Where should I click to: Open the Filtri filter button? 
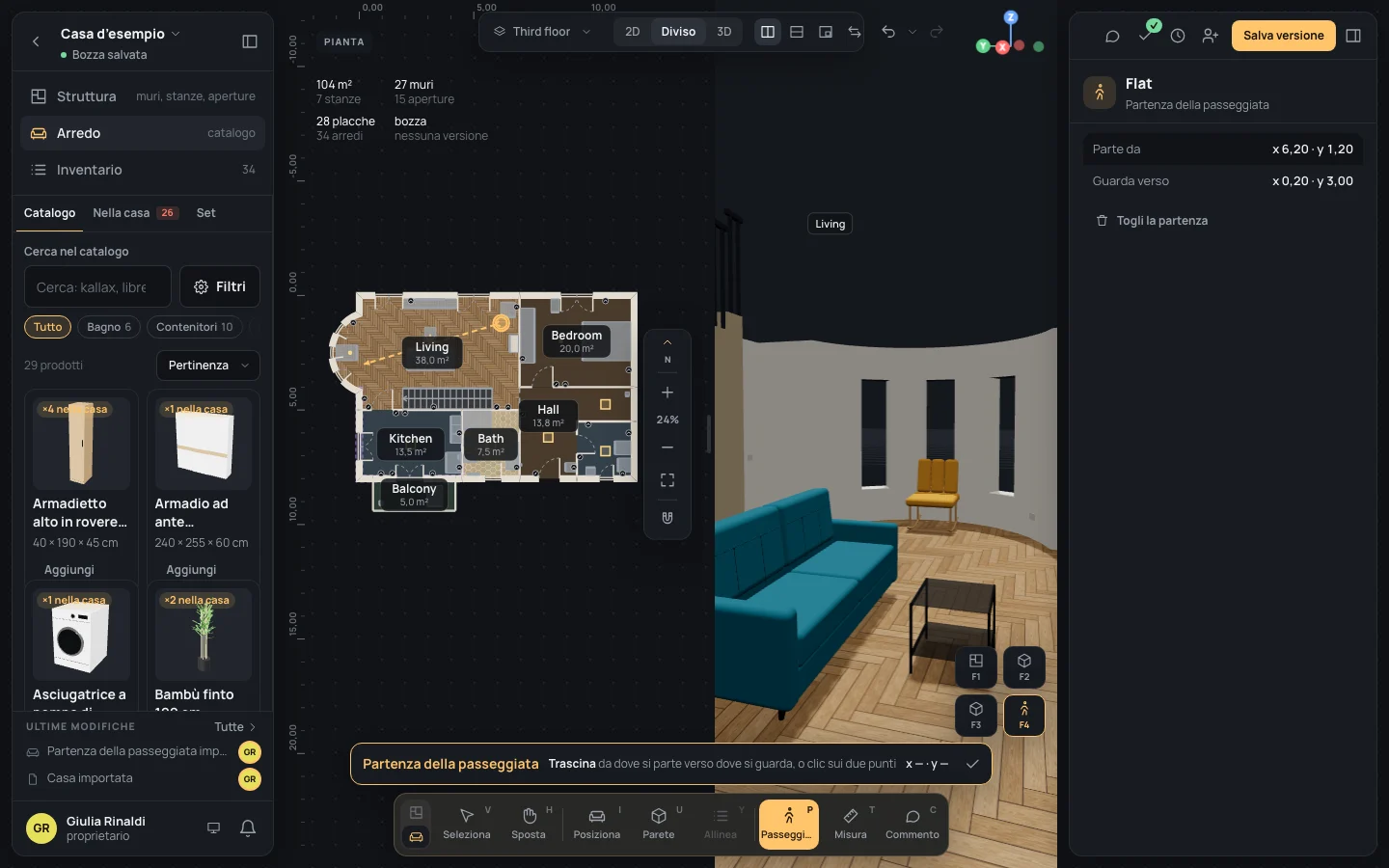(x=220, y=286)
